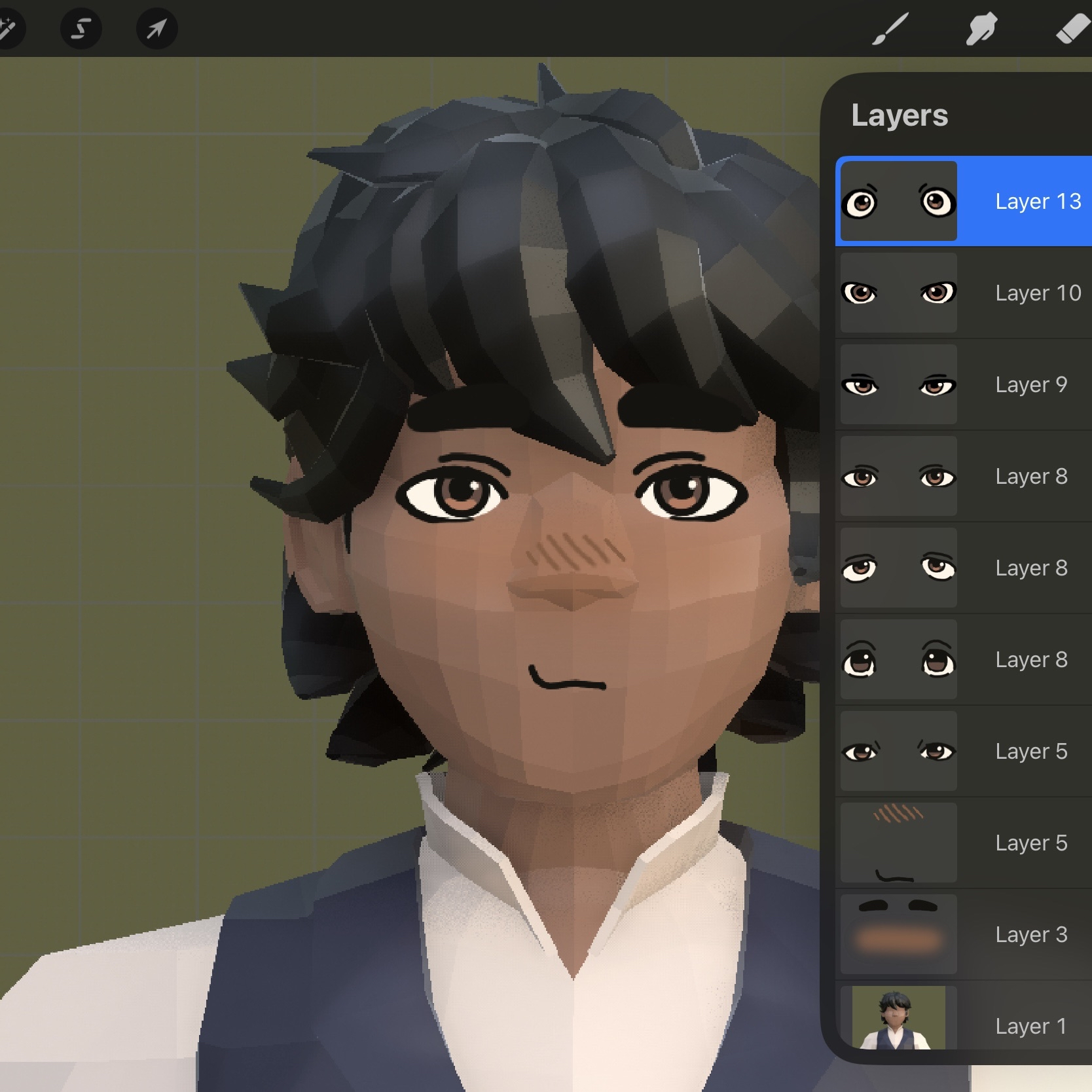
Task: Select Layer 3 with eyebrows and blush
Action: coord(964,934)
